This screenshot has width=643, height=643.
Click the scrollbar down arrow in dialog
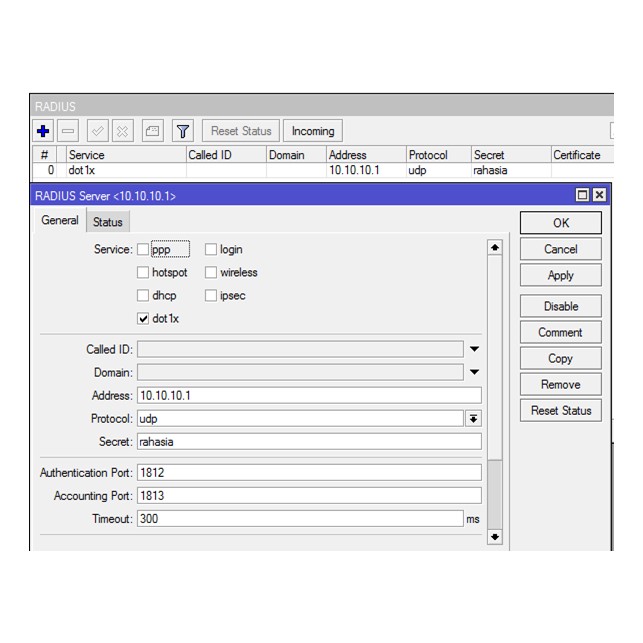[x=494, y=537]
